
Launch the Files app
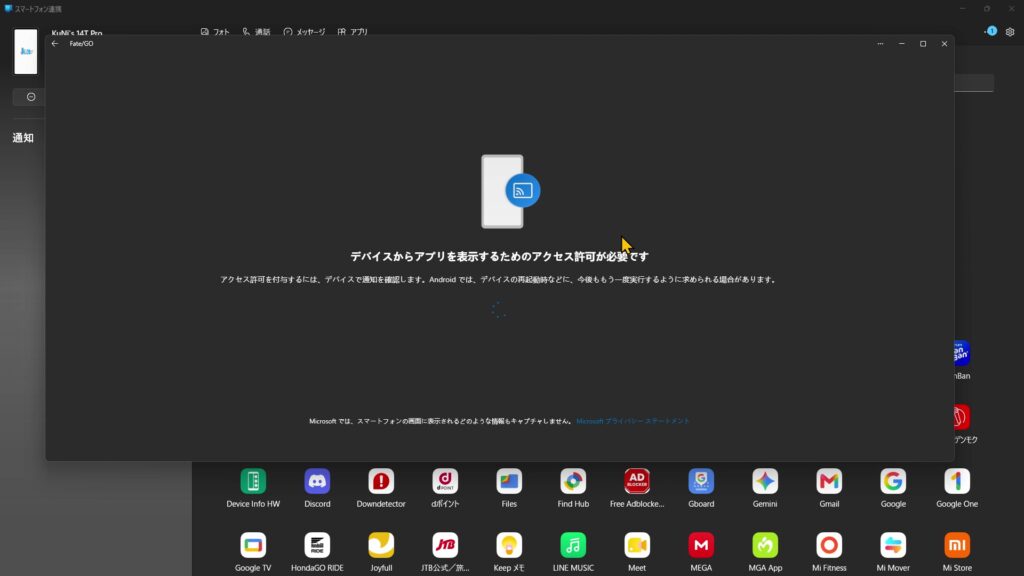point(509,481)
